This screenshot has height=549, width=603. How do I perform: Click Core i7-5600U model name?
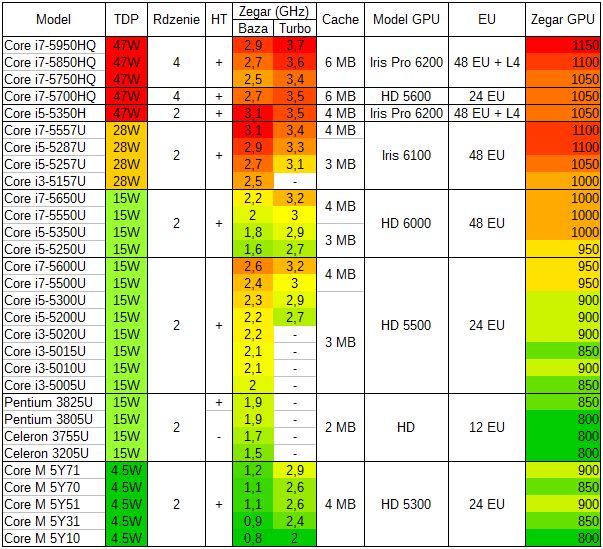click(45, 266)
